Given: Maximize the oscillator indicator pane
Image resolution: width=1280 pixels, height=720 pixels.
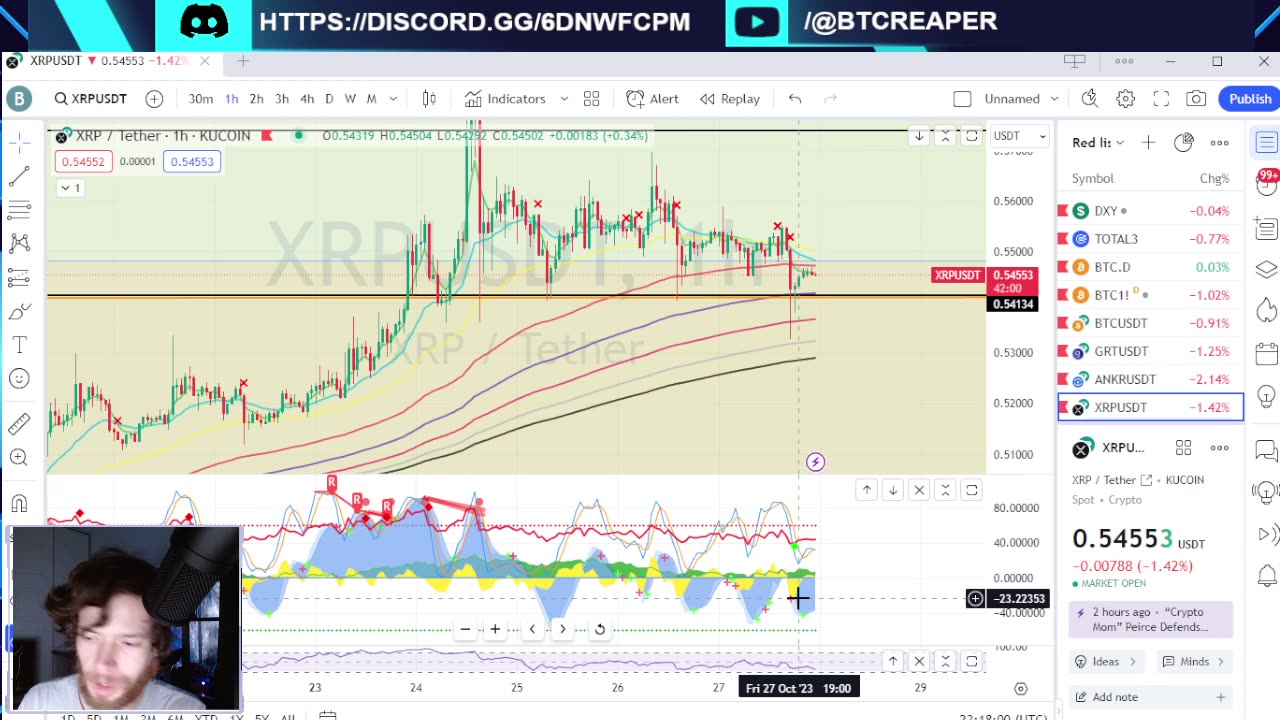Looking at the screenshot, I should click(x=971, y=490).
